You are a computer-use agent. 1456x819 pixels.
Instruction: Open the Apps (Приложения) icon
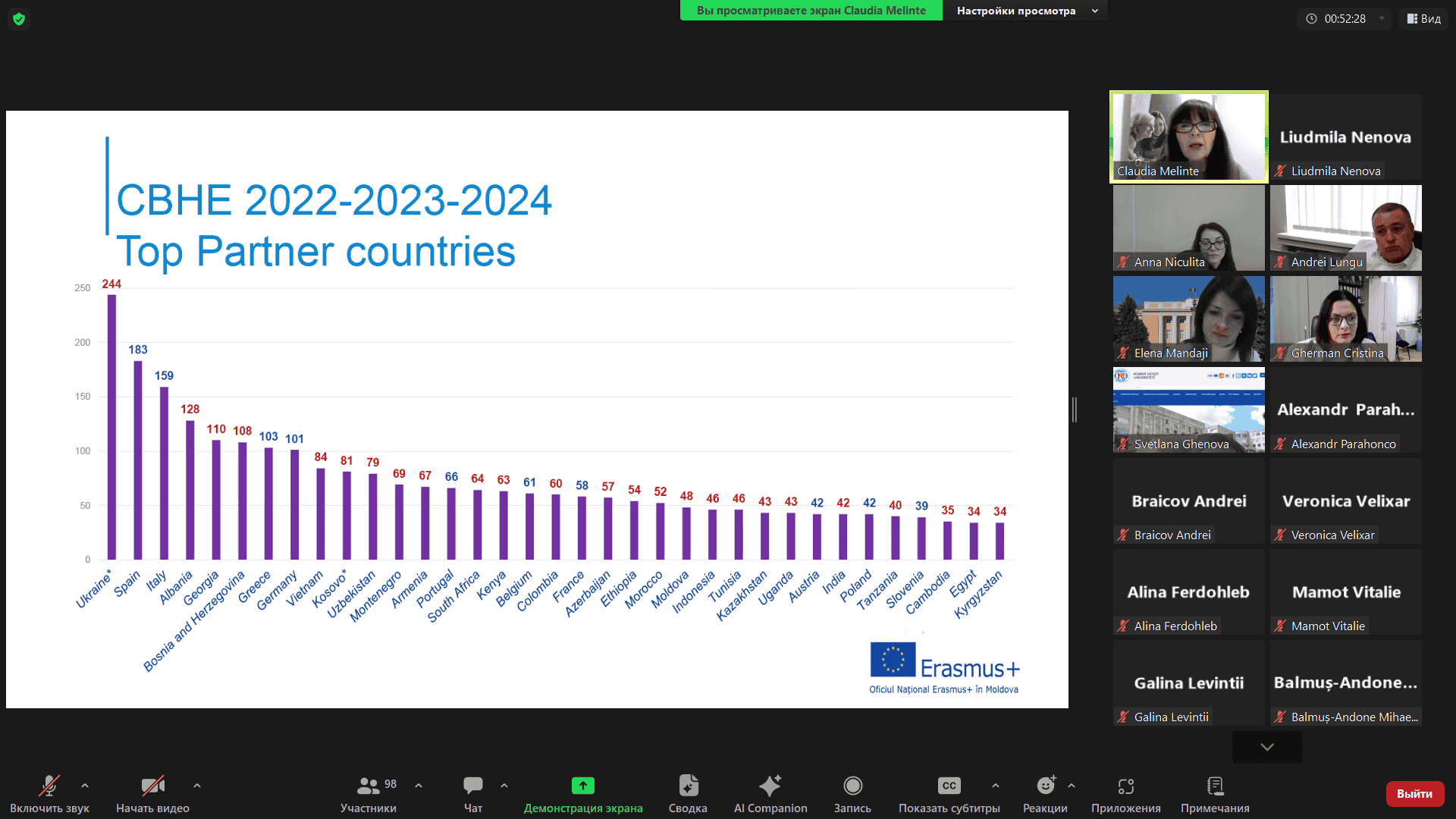[x=1125, y=786]
